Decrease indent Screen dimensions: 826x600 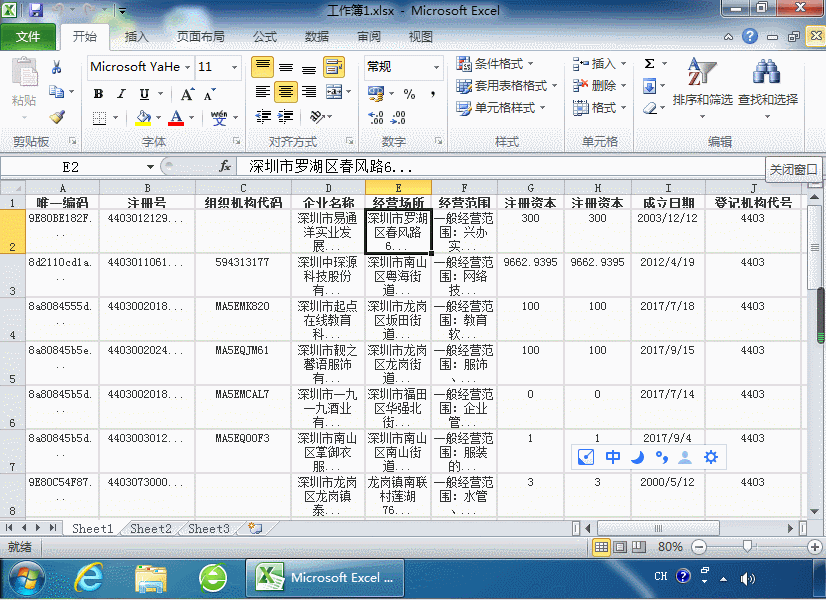(262, 116)
